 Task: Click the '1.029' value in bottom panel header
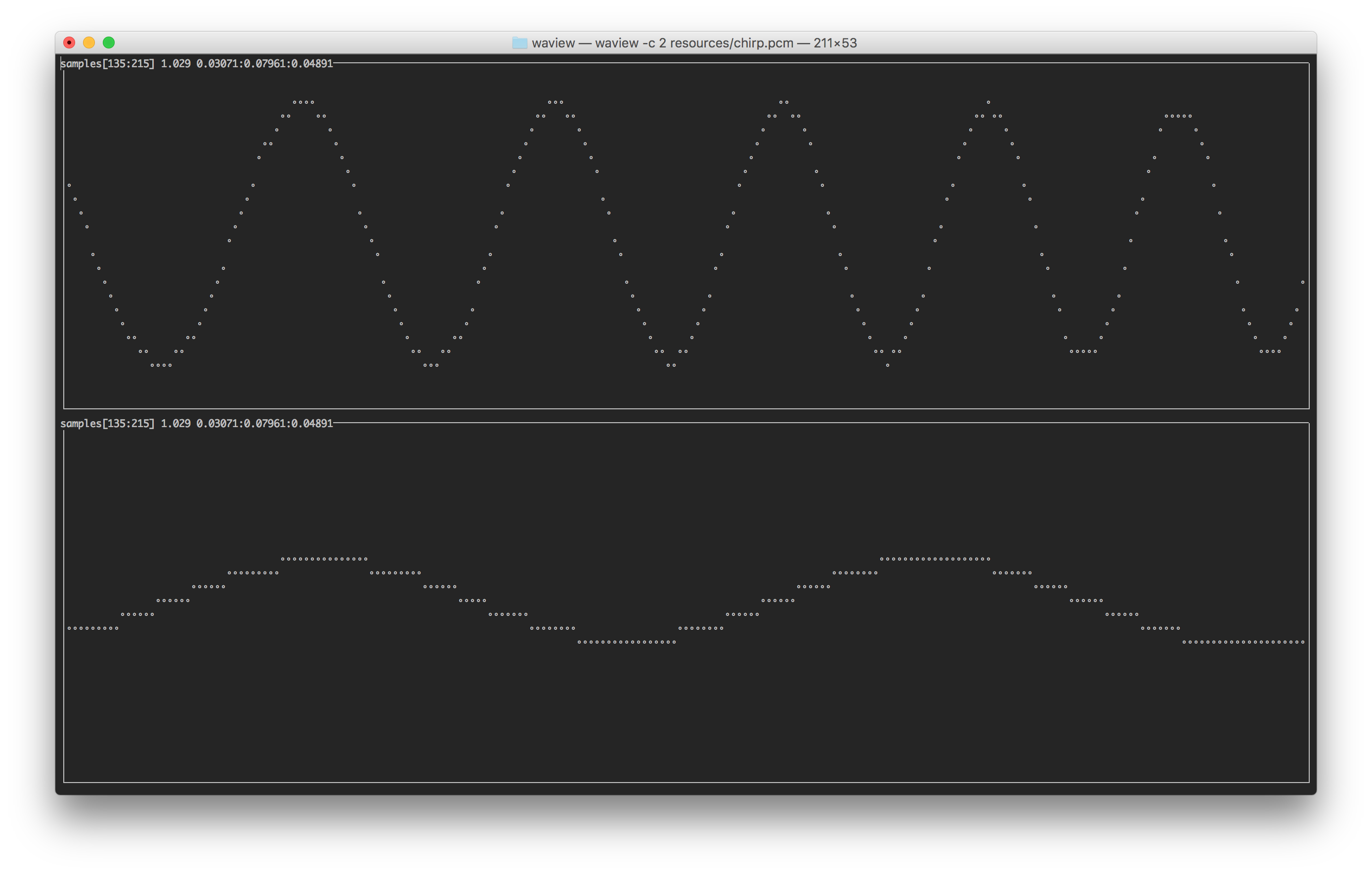[175, 423]
